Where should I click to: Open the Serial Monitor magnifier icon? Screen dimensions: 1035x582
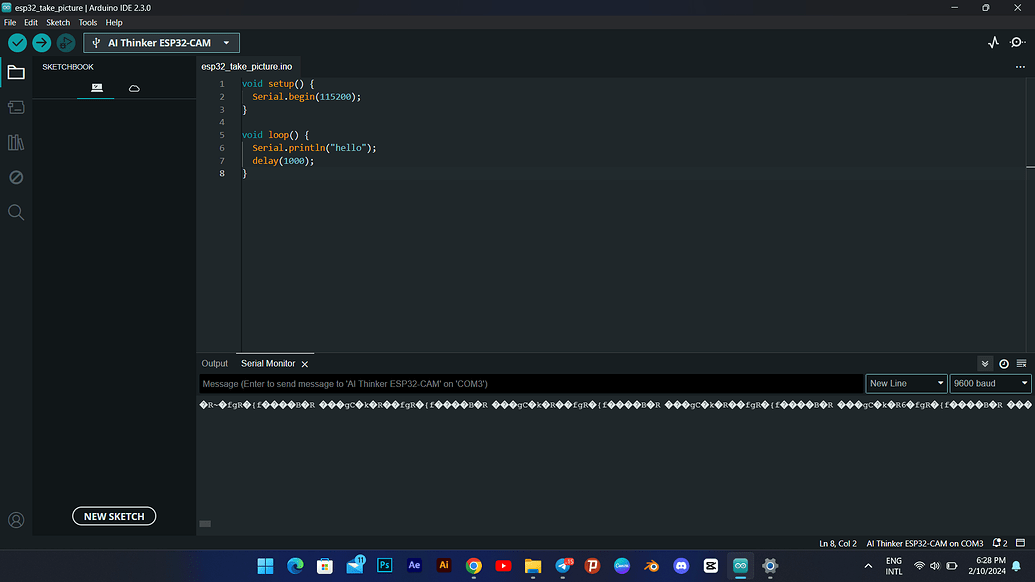pos(1019,42)
